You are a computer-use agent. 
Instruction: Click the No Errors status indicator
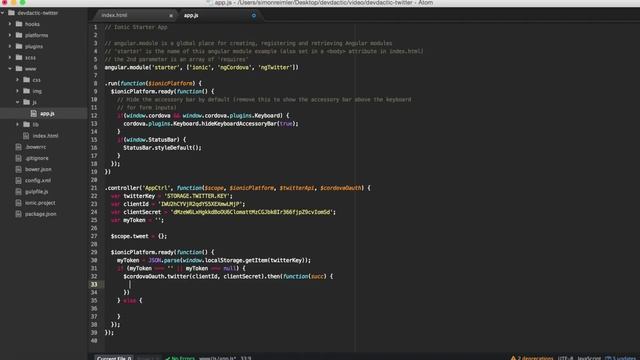point(180,358)
